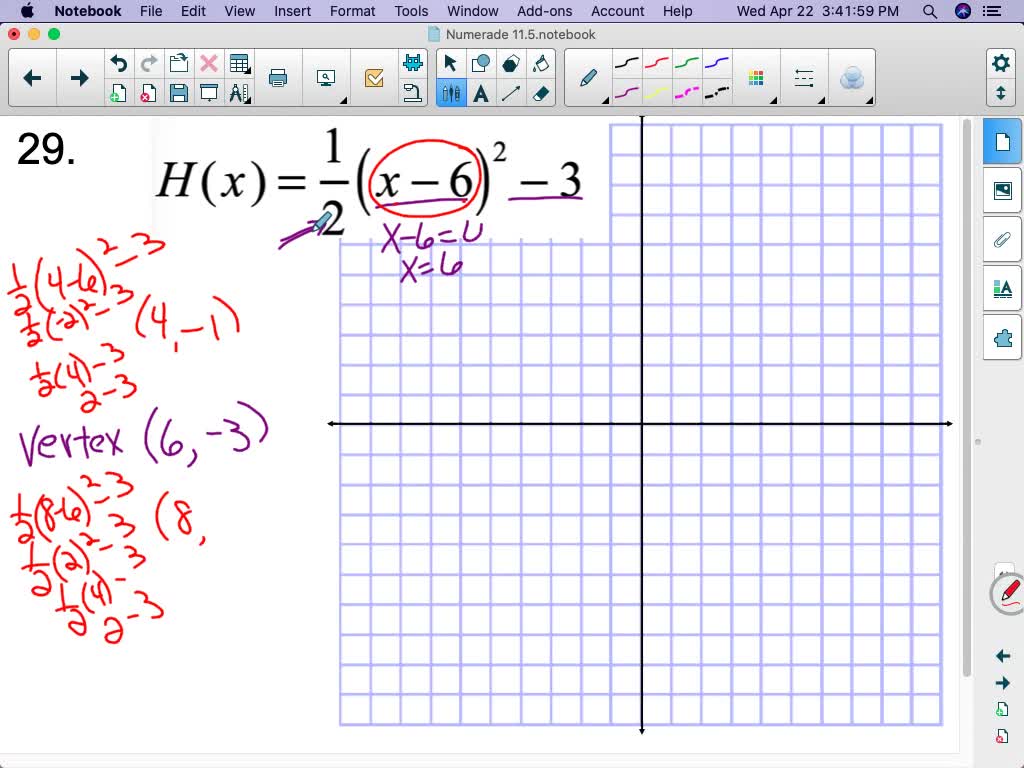Open the Attachments paperclip tab in sidebar
Viewport: 1024px width, 768px height.
[1002, 239]
